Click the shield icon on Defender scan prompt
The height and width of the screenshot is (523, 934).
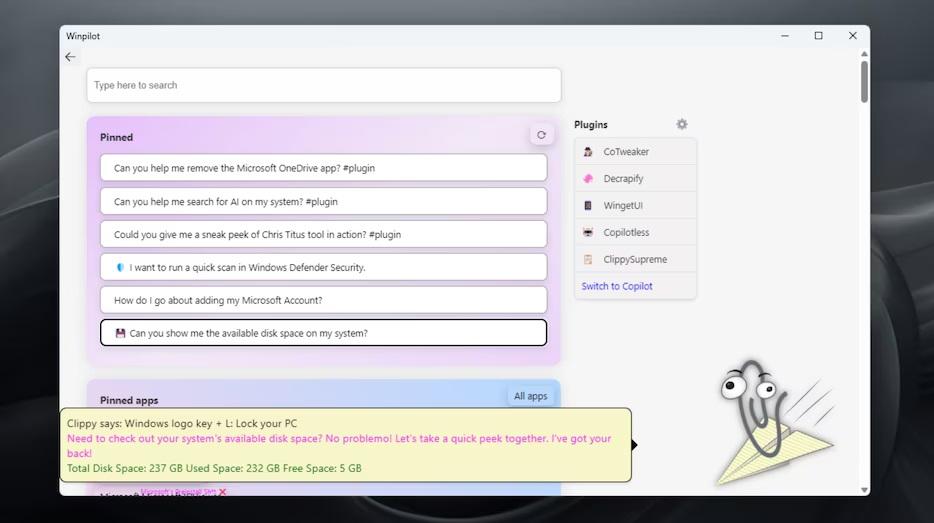point(120,268)
